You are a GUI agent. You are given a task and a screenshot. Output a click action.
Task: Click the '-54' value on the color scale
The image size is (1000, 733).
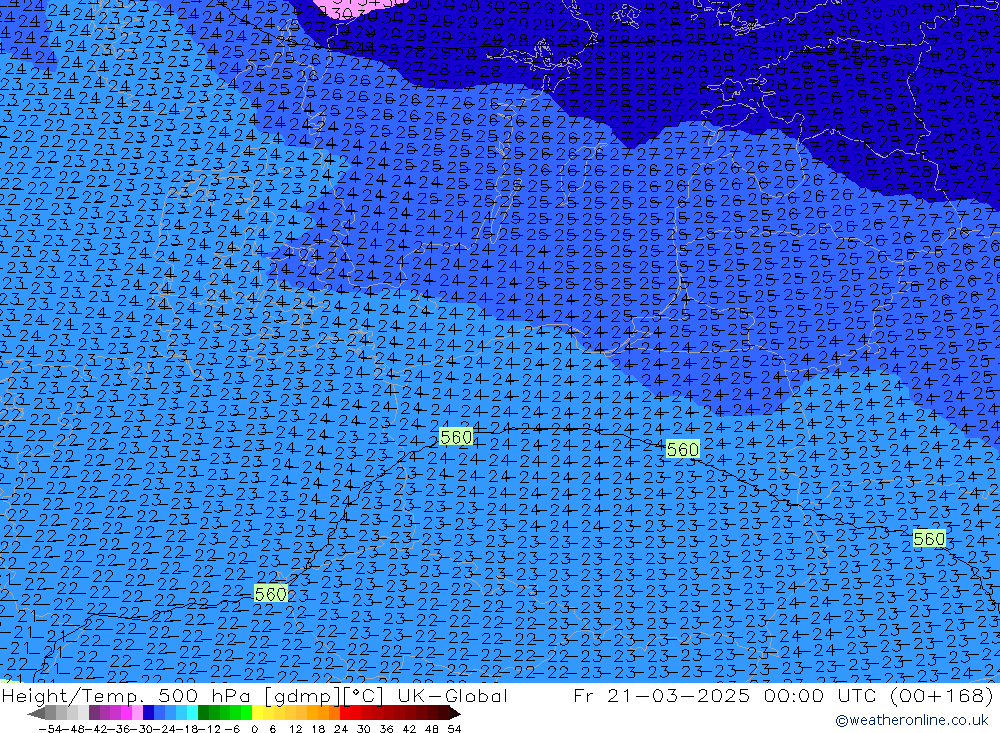tap(50, 728)
